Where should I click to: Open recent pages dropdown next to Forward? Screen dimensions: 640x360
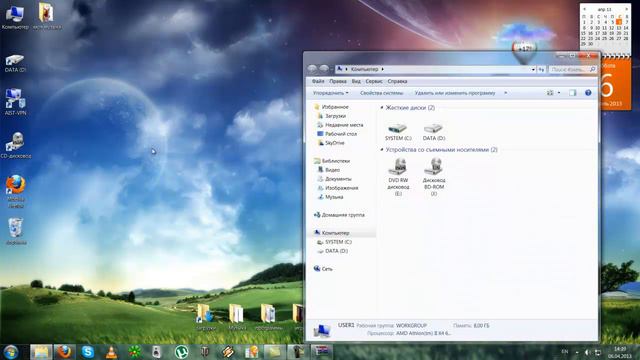pyautogui.click(x=332, y=69)
